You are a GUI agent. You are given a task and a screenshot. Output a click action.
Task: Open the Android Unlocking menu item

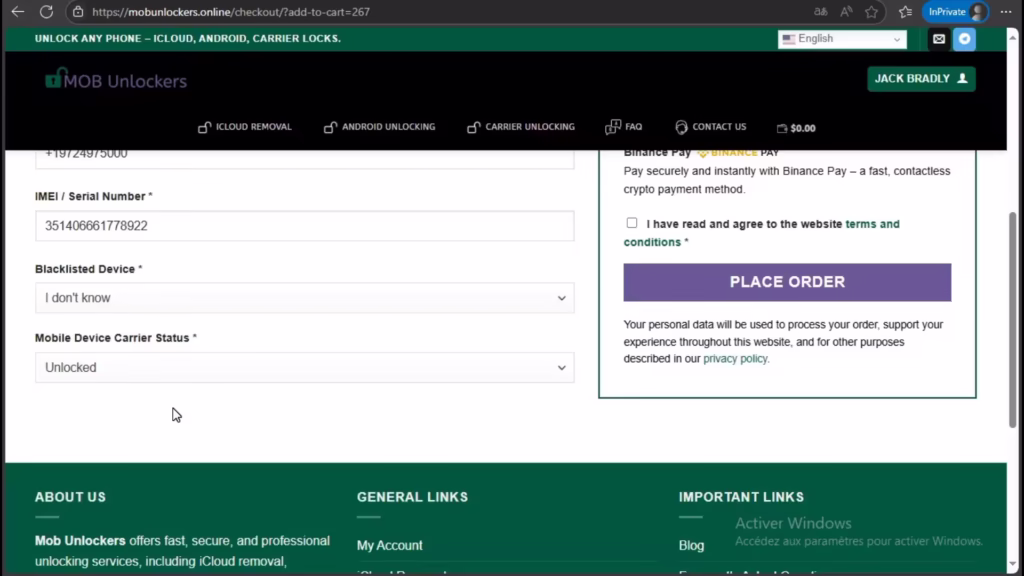[379, 127]
